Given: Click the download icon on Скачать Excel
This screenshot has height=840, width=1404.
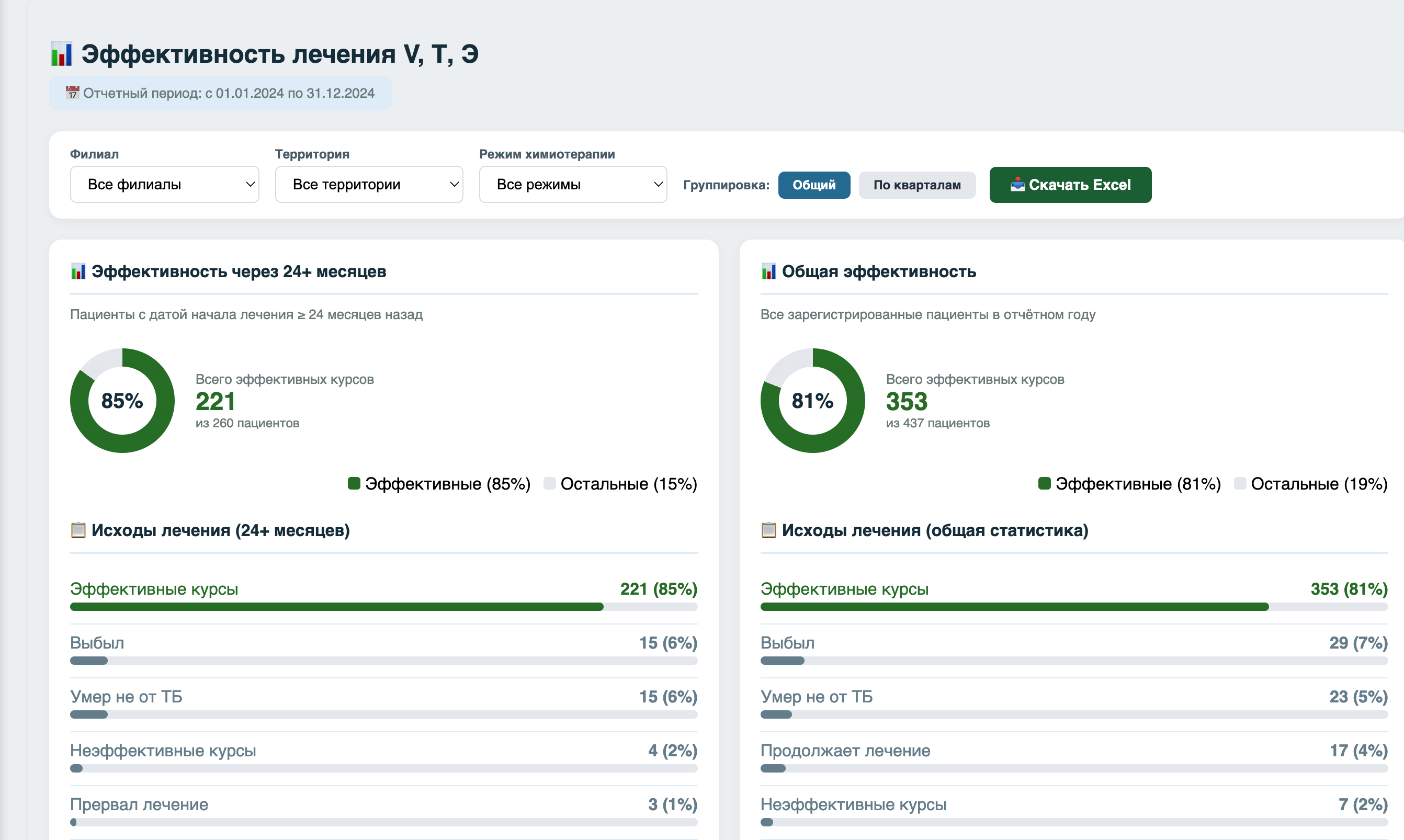Looking at the screenshot, I should click(x=1017, y=185).
